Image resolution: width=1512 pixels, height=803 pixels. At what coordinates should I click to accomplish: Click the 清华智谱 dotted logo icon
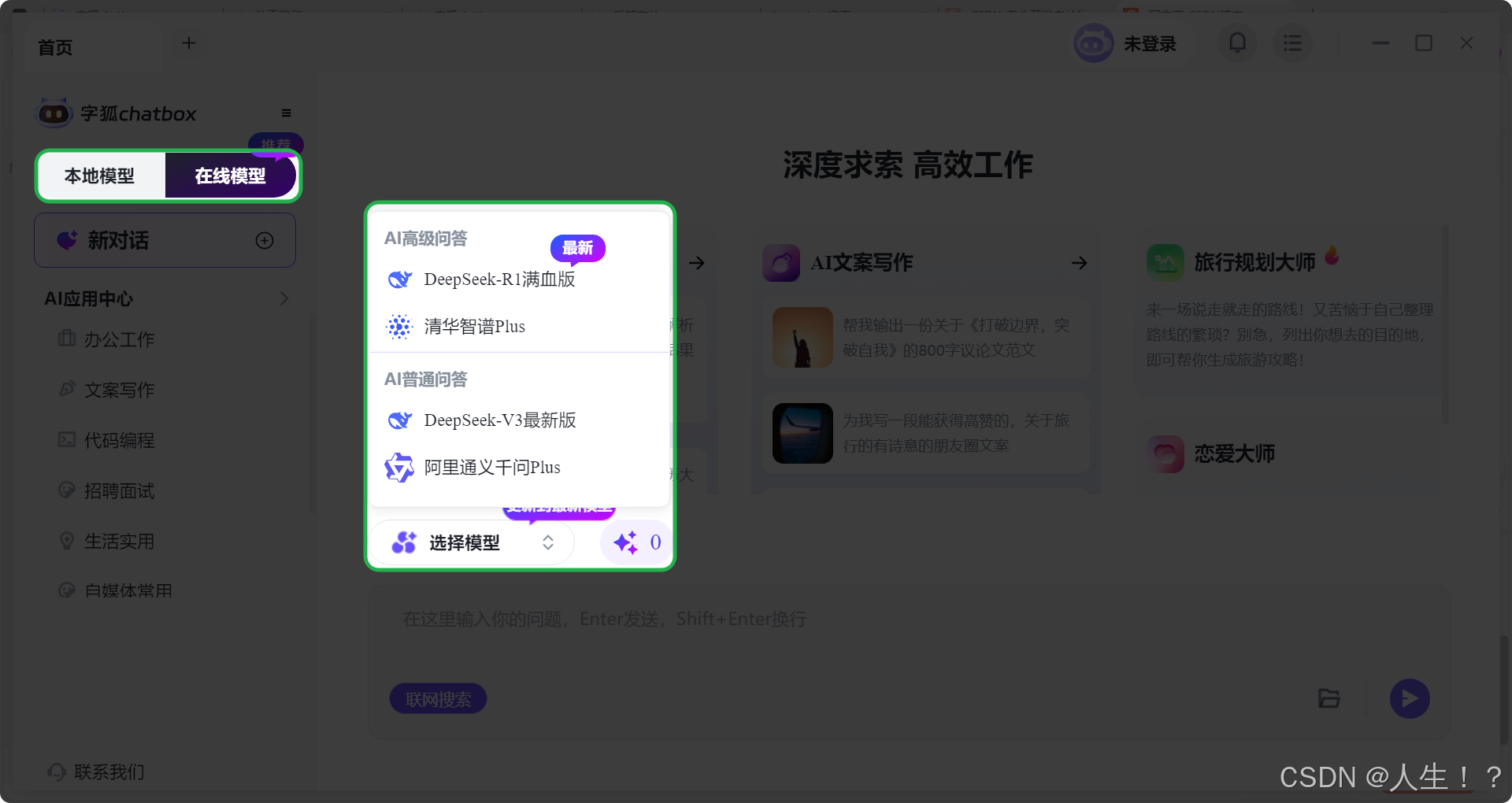point(400,326)
